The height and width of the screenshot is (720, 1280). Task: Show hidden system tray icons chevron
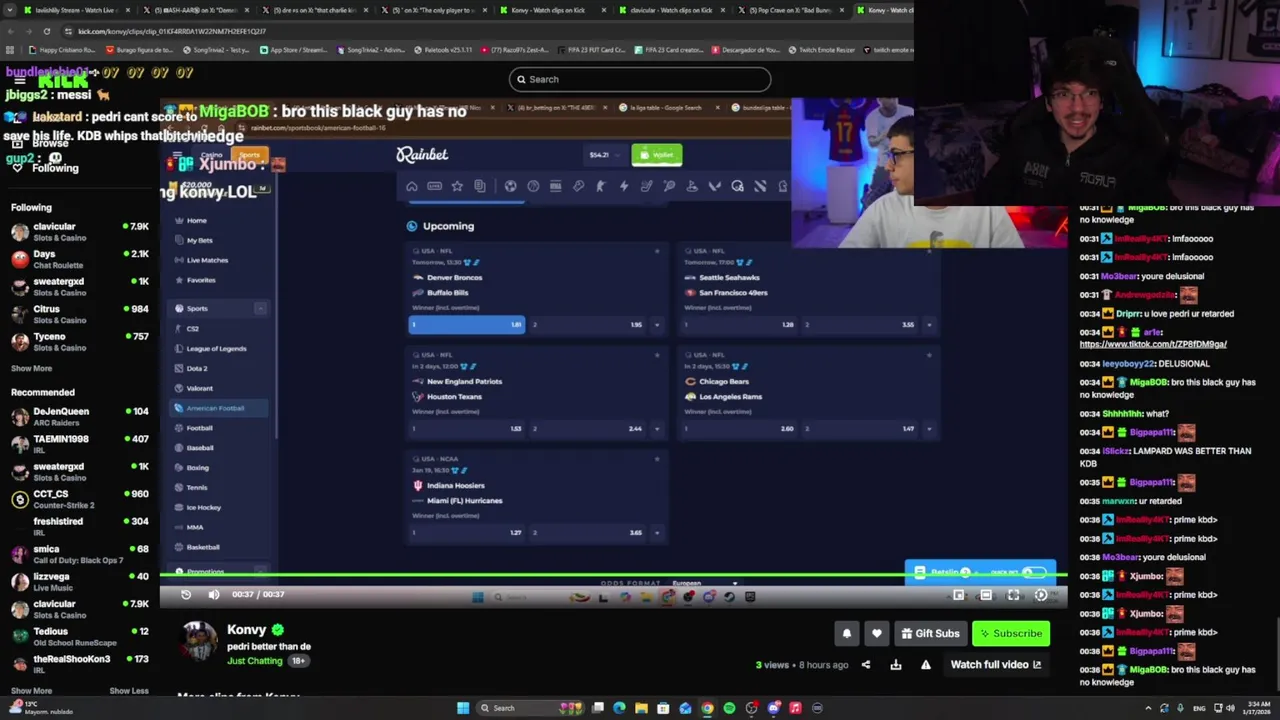1148,708
